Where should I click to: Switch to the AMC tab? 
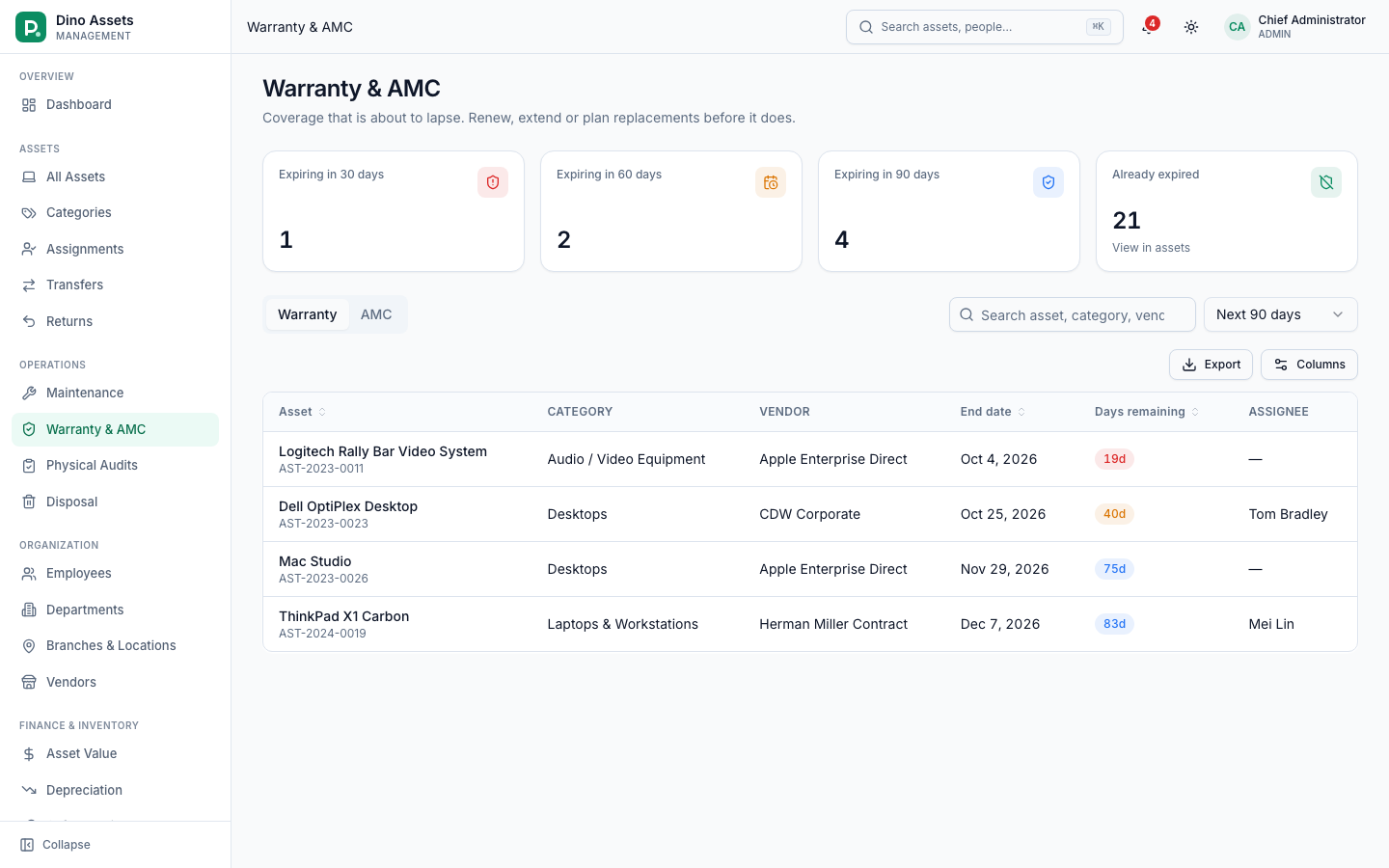click(x=376, y=314)
